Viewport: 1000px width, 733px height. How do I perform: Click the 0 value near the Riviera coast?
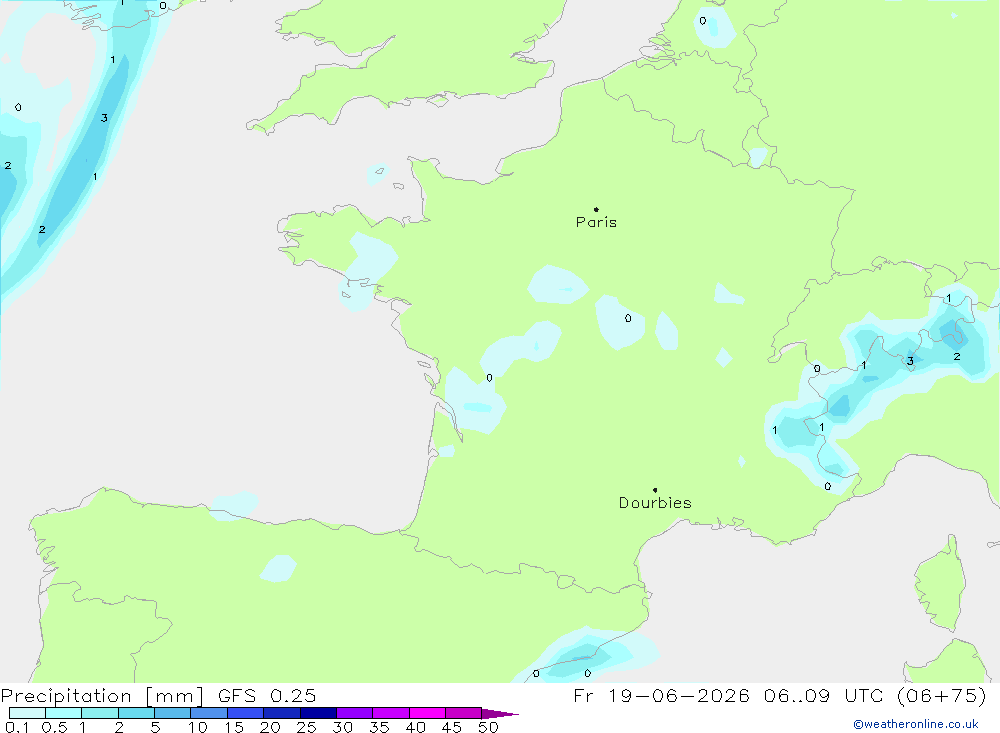[x=827, y=486]
